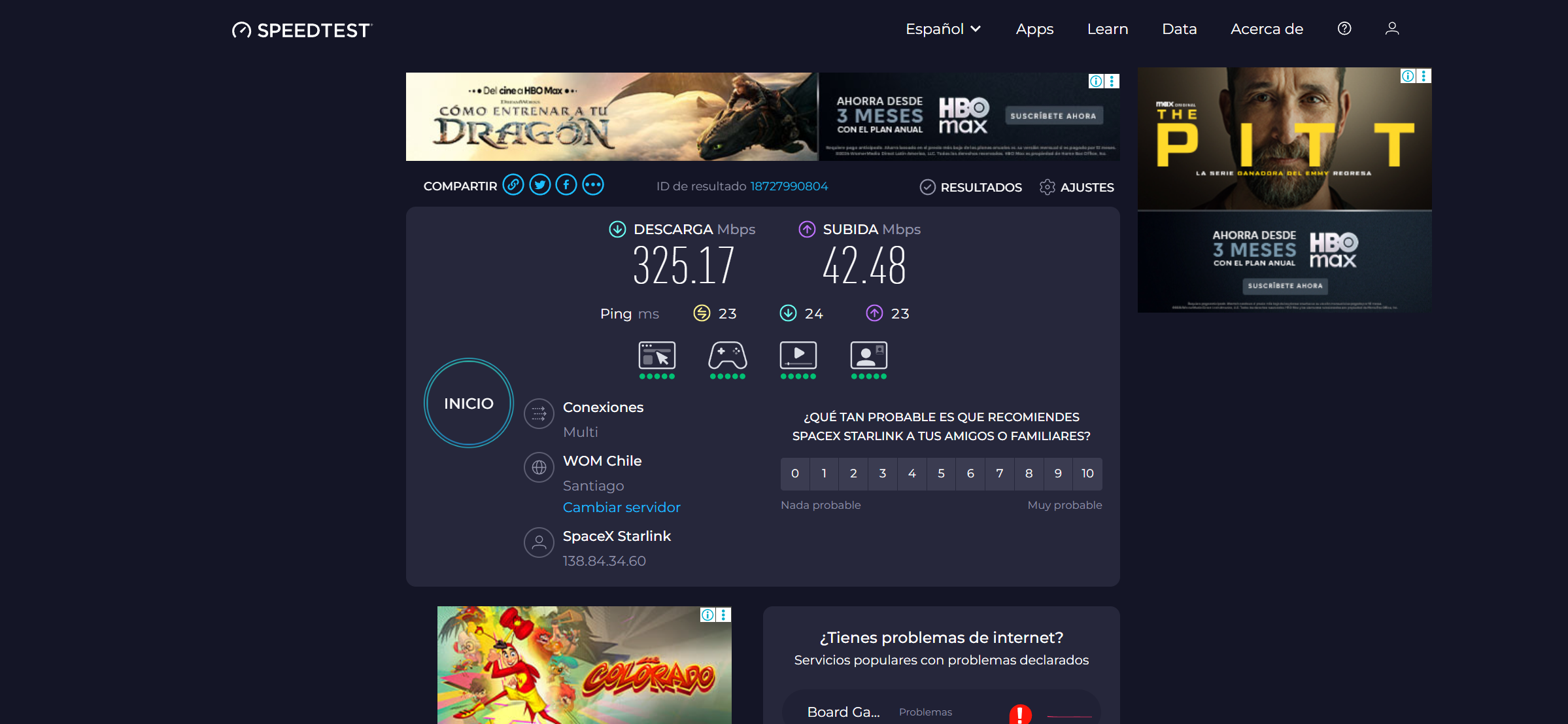Open the help question mark icon
1568x724 pixels.
[1344, 29]
